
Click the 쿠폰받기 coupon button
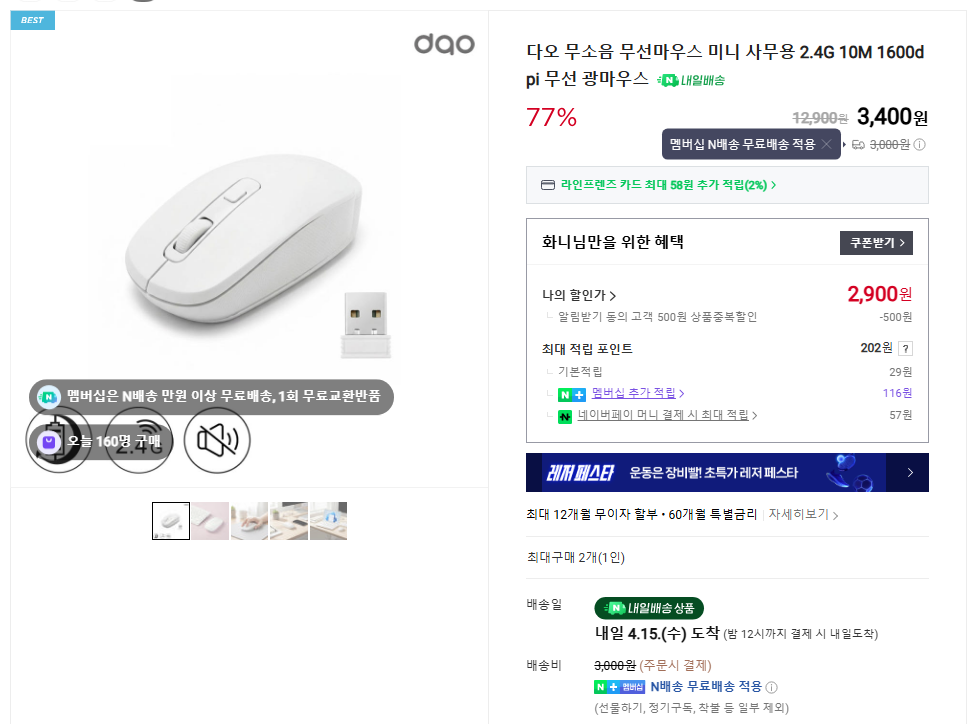pos(875,242)
